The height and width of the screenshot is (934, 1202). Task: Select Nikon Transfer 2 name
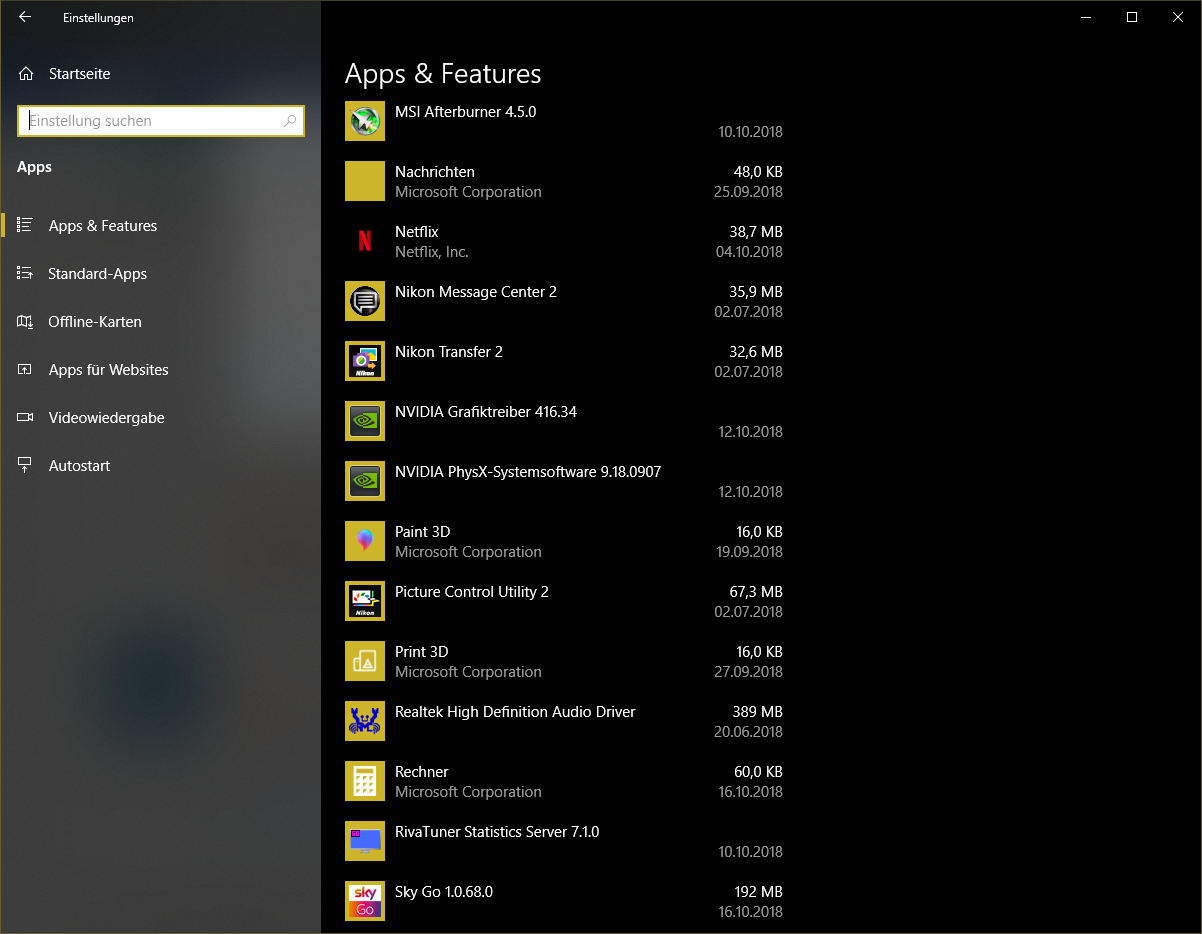coord(449,352)
